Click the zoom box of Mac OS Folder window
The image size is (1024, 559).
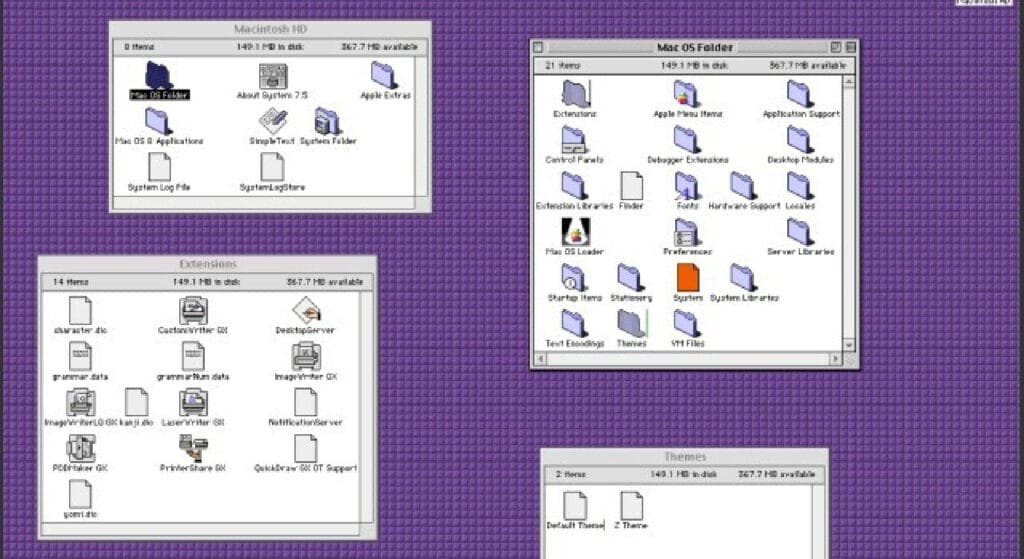(835, 47)
